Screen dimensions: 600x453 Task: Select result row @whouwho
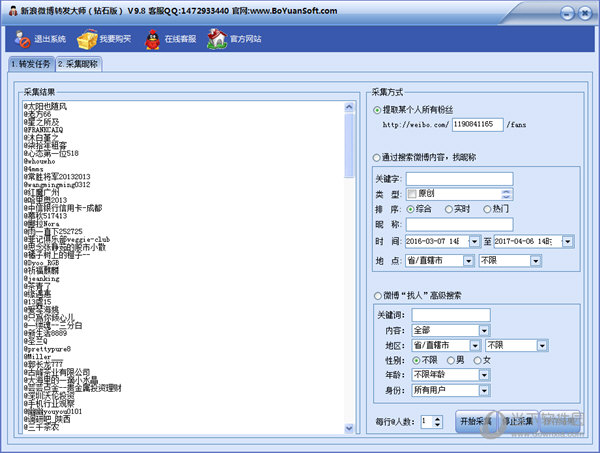click(39, 161)
